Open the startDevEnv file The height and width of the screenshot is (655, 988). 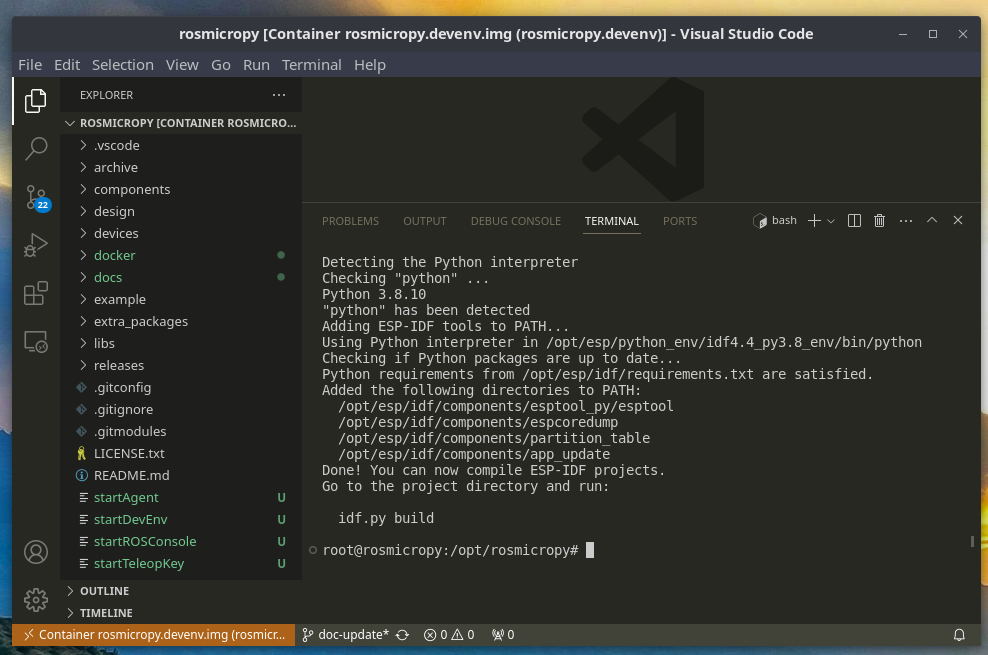point(181,520)
